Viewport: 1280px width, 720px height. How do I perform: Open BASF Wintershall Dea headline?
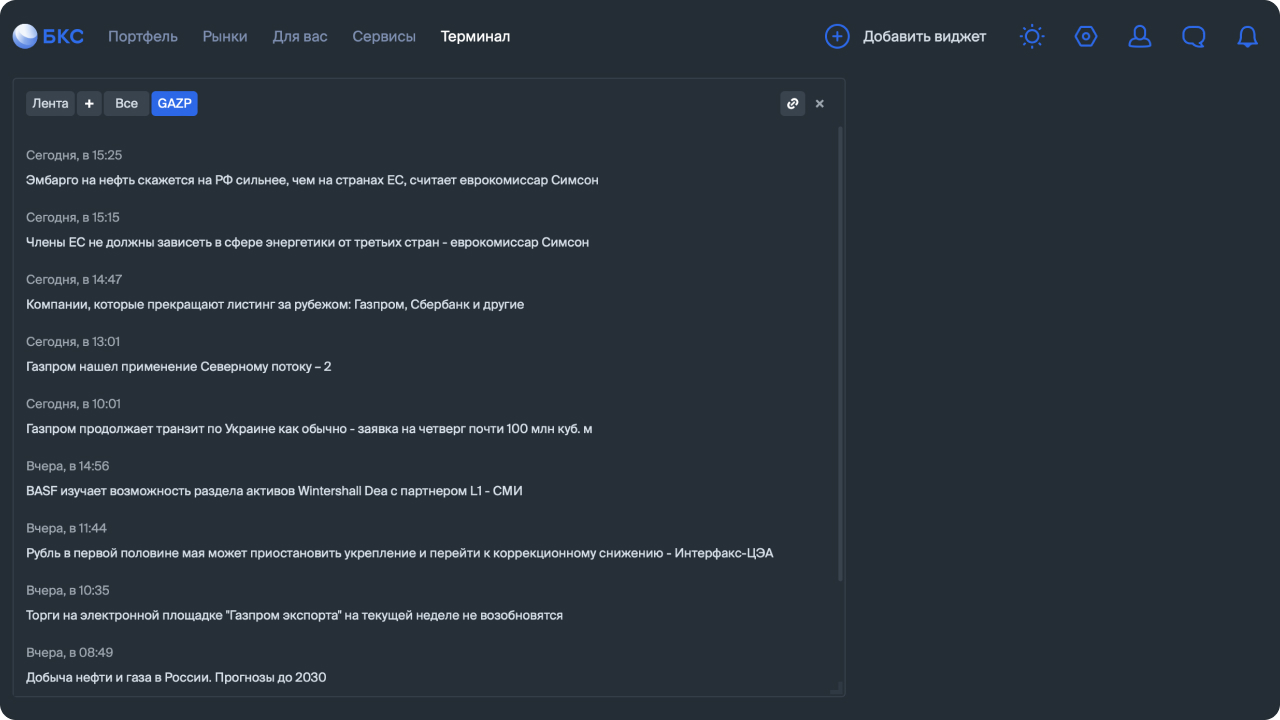[x=274, y=491]
